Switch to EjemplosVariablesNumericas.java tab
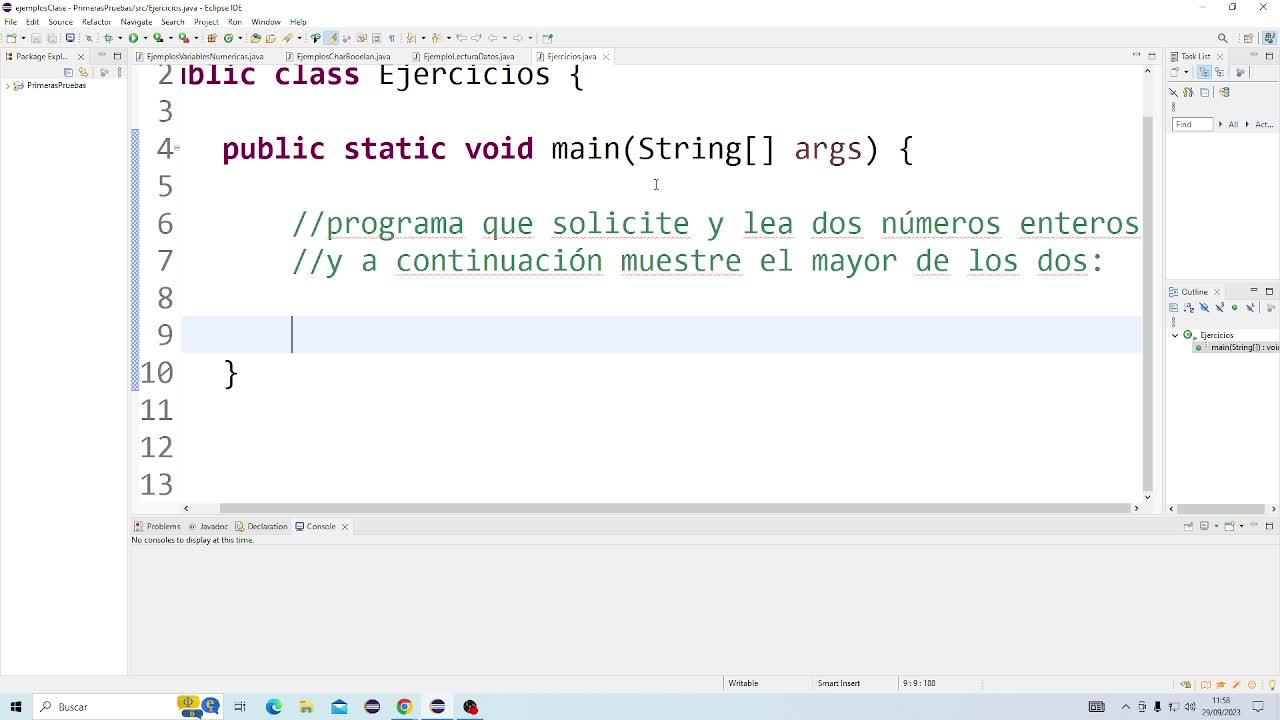 [x=199, y=56]
